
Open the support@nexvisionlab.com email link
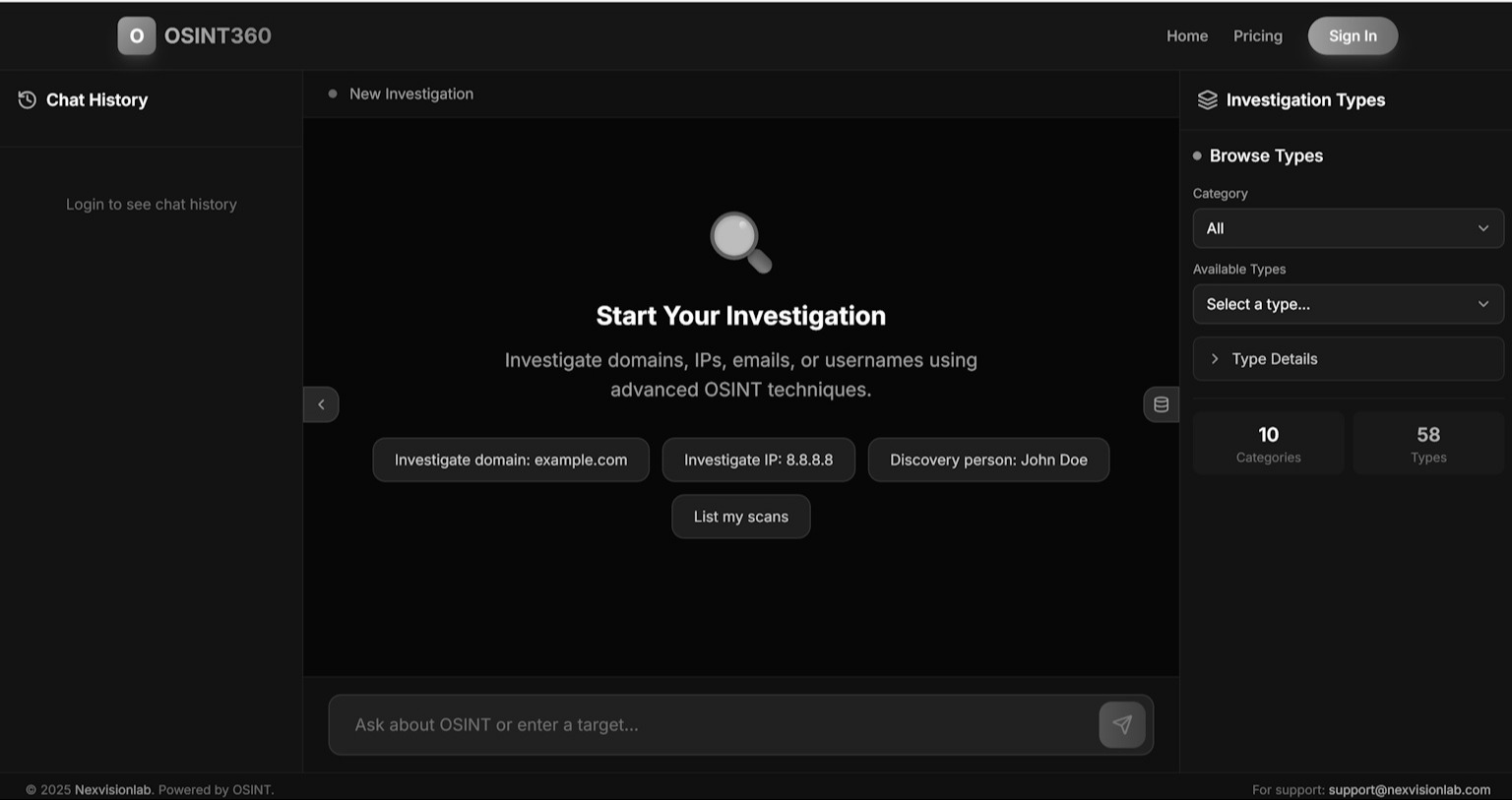1409,789
